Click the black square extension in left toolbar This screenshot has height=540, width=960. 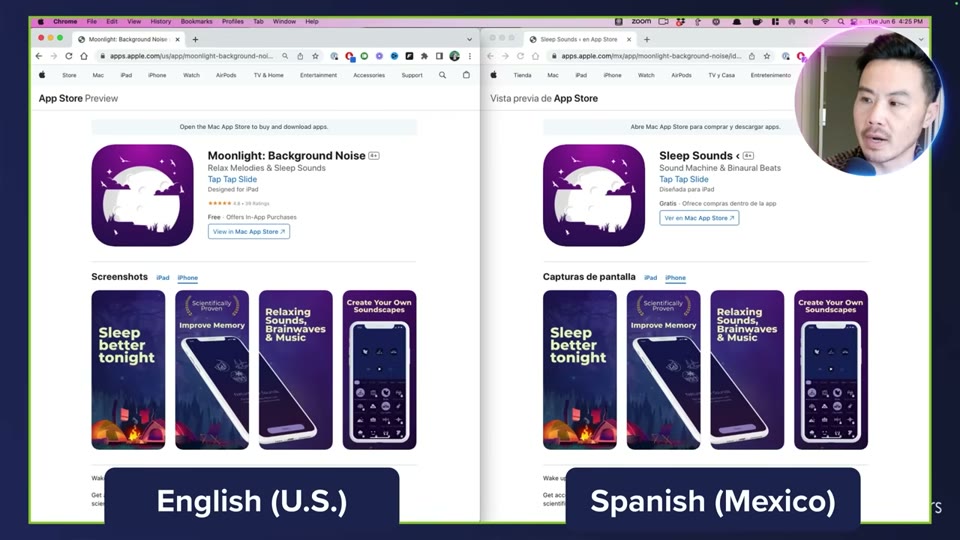click(410, 56)
